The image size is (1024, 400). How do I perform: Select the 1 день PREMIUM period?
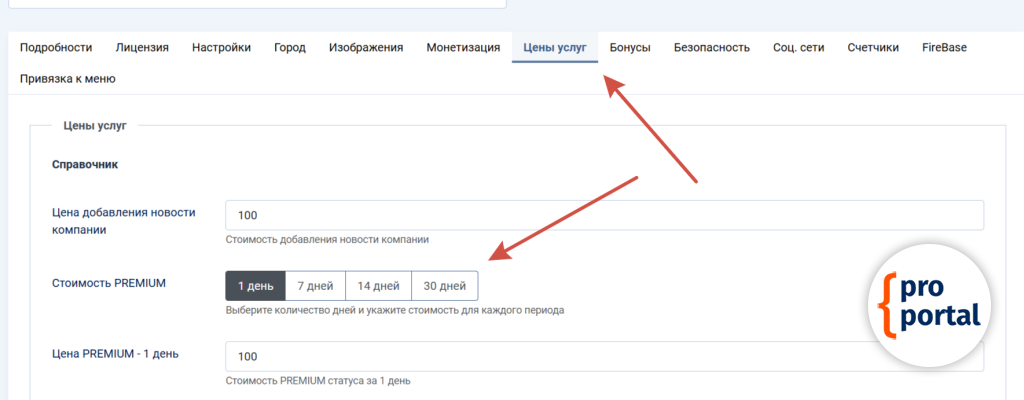(x=255, y=286)
